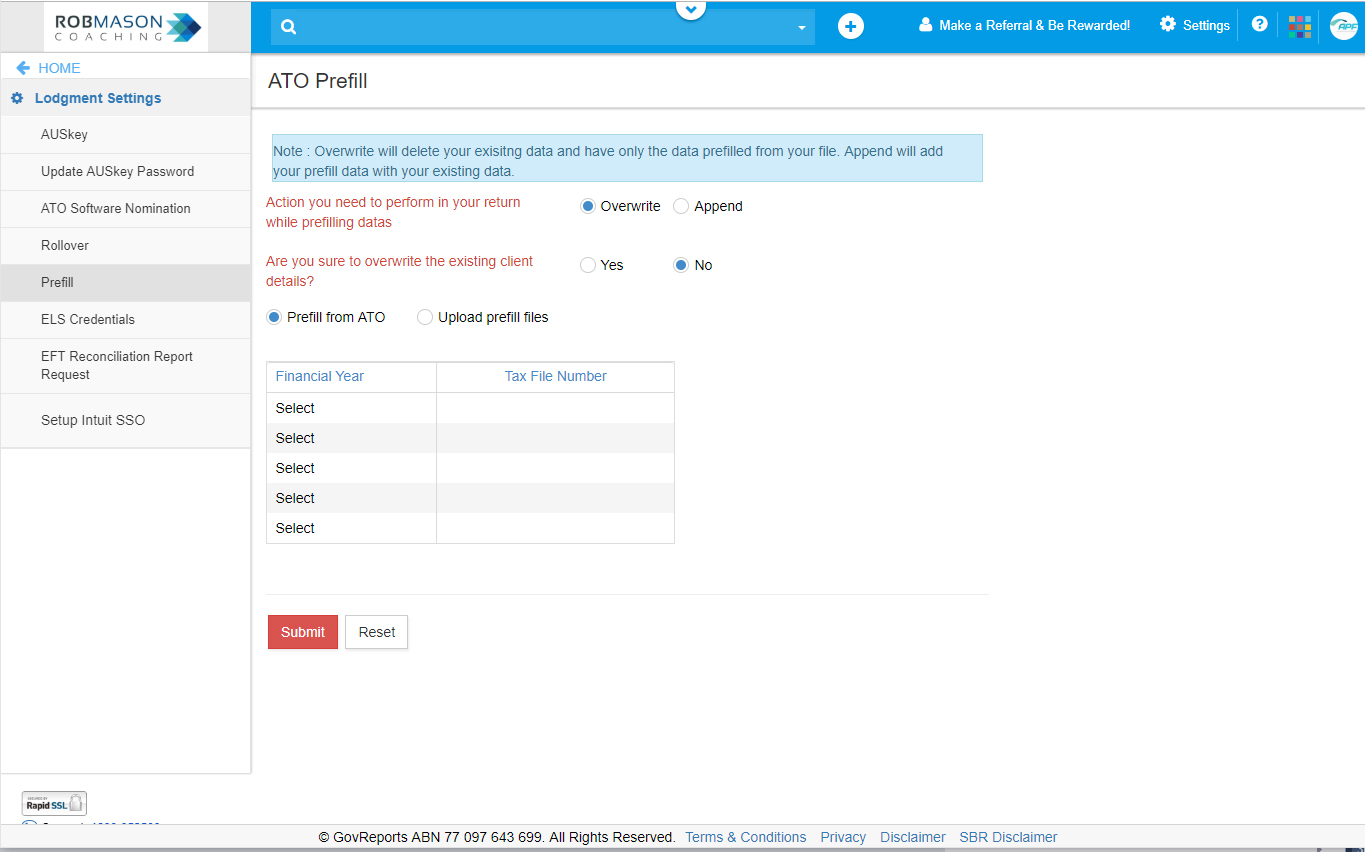Screen dimensions: 1365x852
Task: Click the Tax File Number column header
Action: click(555, 376)
